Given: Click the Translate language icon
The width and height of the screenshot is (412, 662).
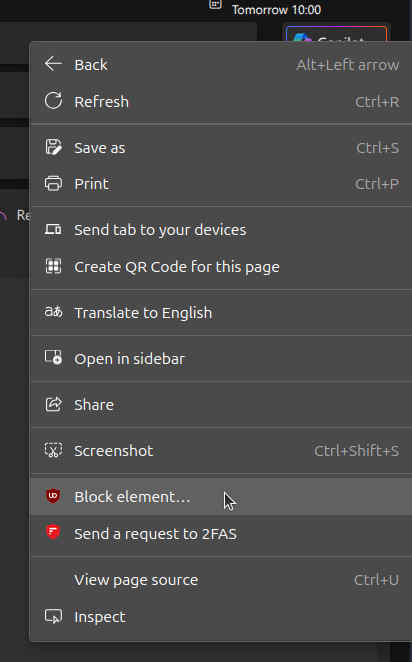Looking at the screenshot, I should pos(53,312).
